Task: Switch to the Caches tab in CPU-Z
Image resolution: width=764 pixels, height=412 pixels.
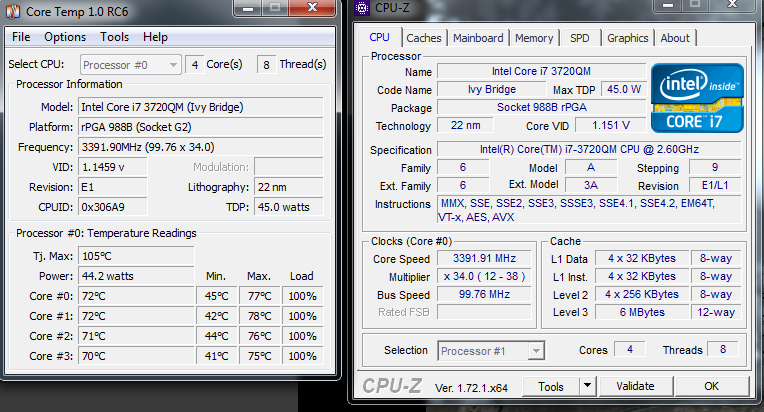Action: (x=423, y=38)
